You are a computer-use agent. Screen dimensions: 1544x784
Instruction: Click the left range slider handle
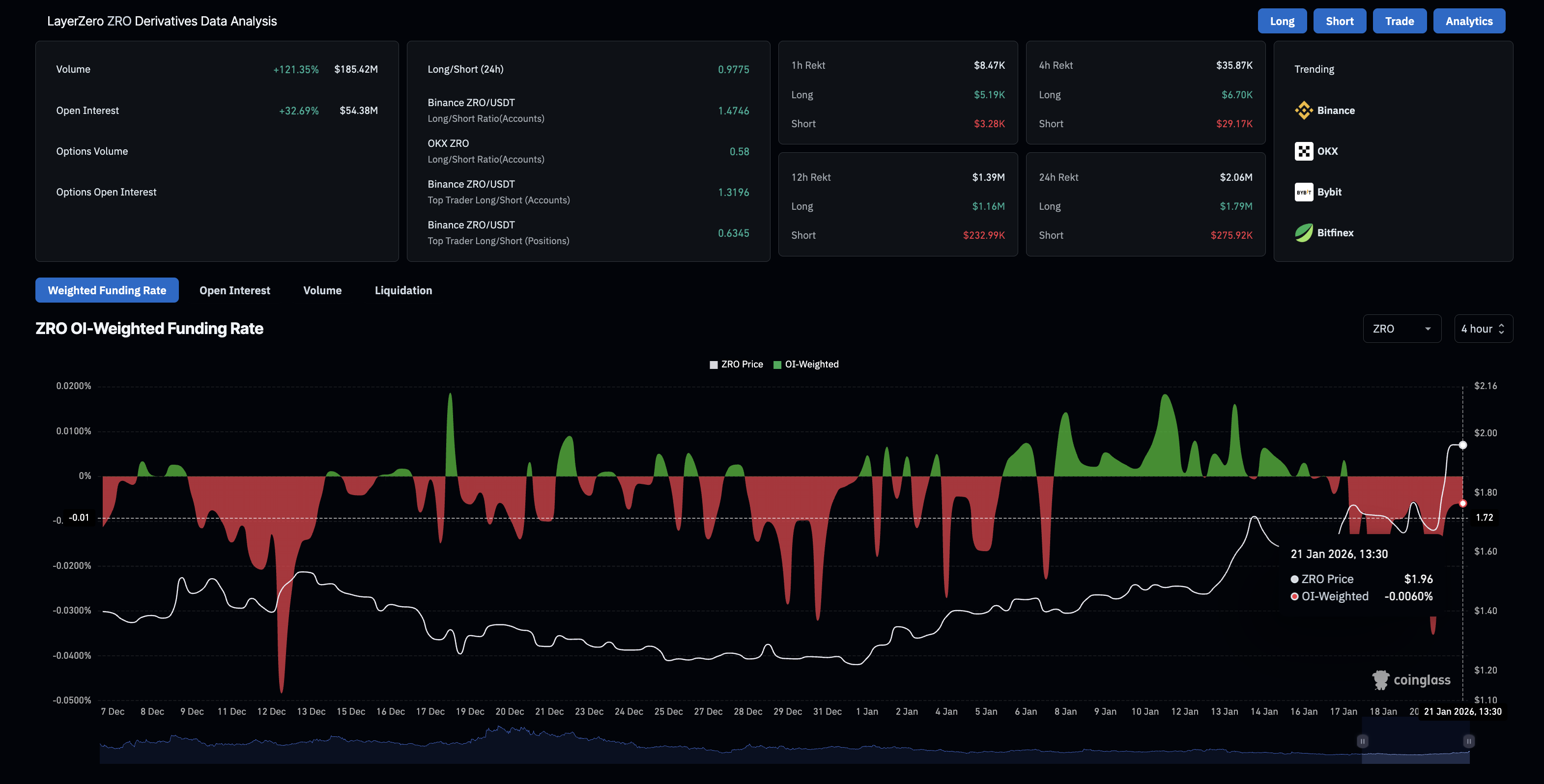click(1362, 741)
